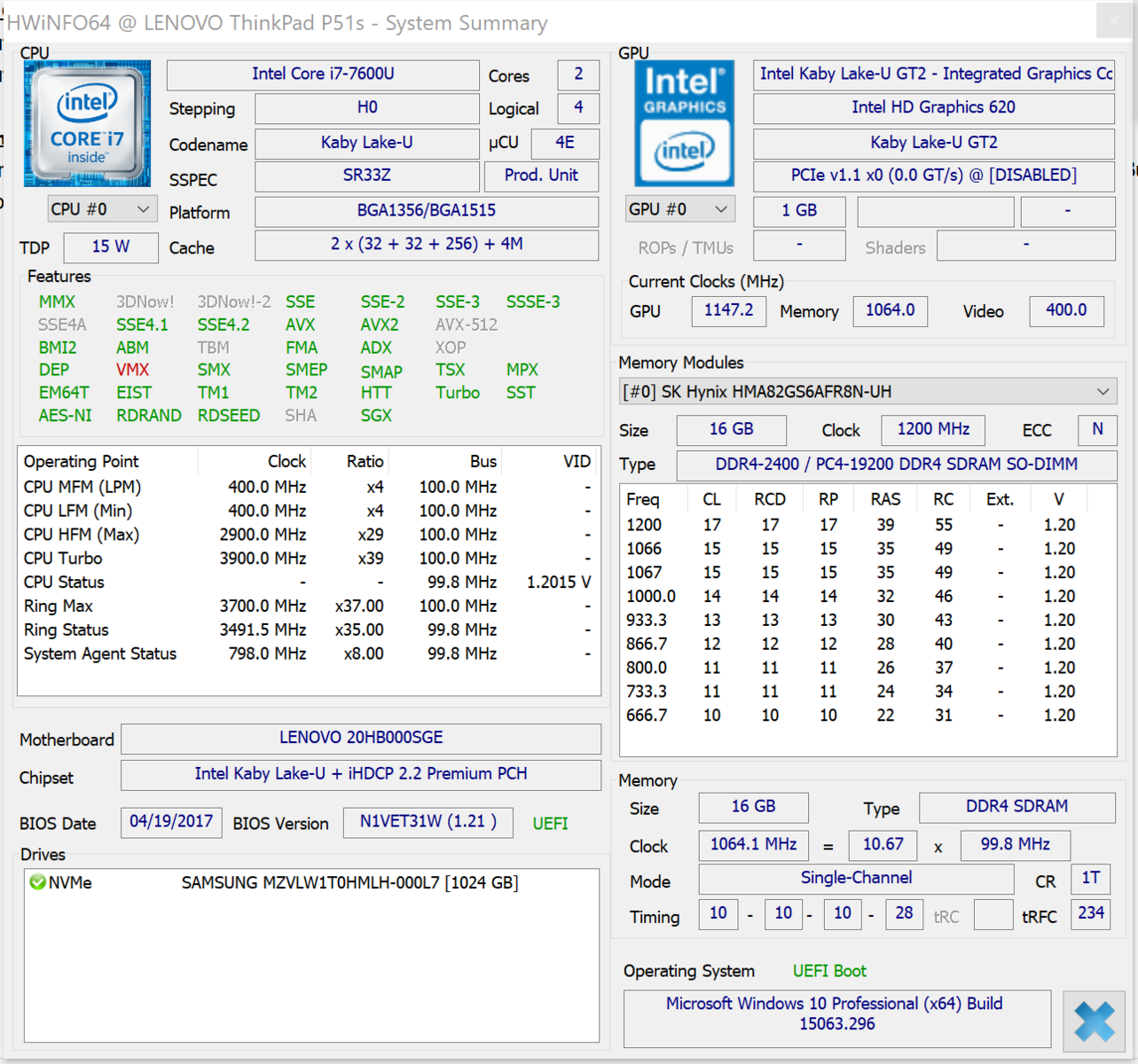Click the Platform BGA1356/BGA1515 field
Viewport: 1138px width, 1064px height.
427,211
